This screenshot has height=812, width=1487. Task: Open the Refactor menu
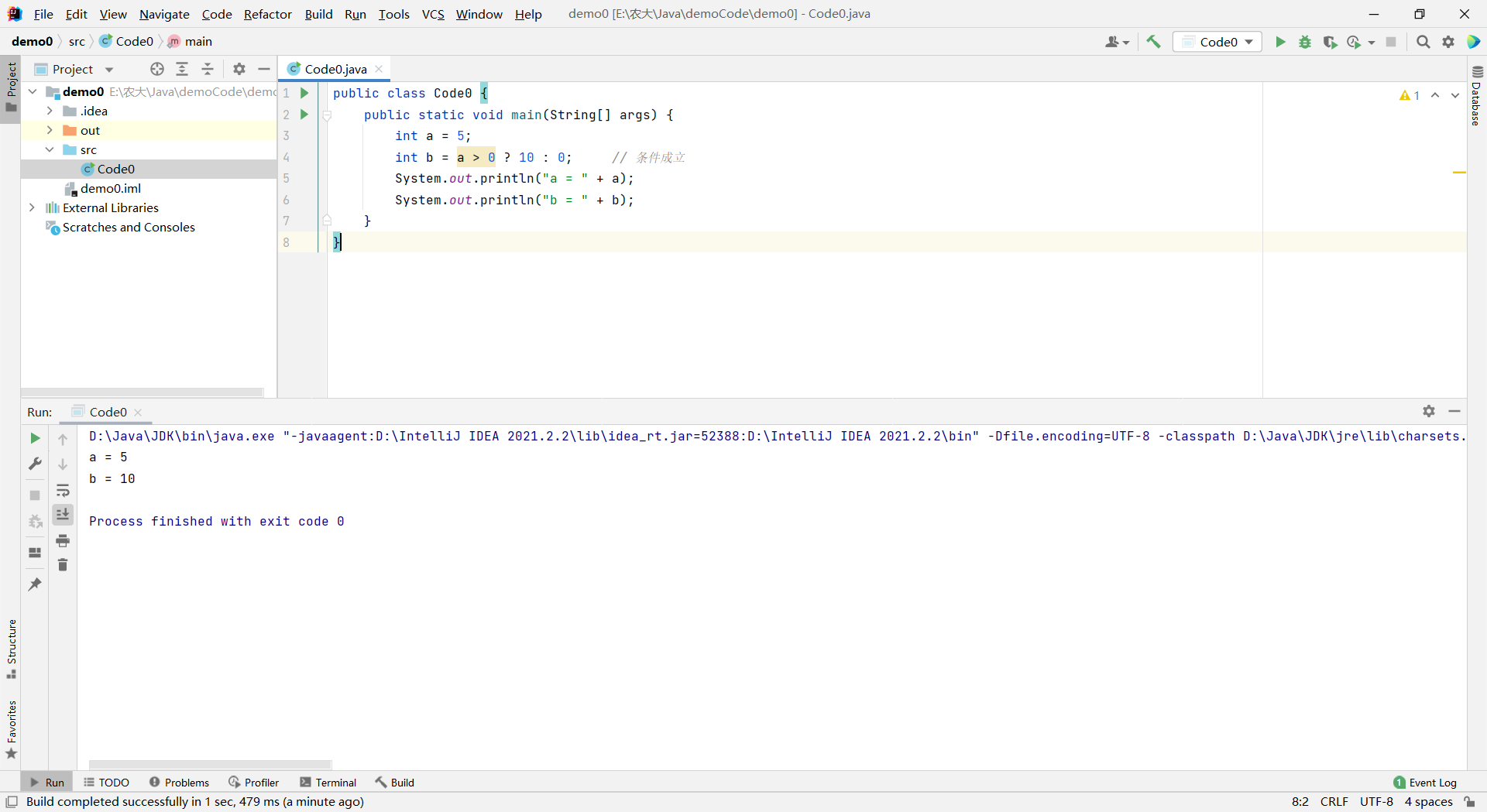click(267, 14)
